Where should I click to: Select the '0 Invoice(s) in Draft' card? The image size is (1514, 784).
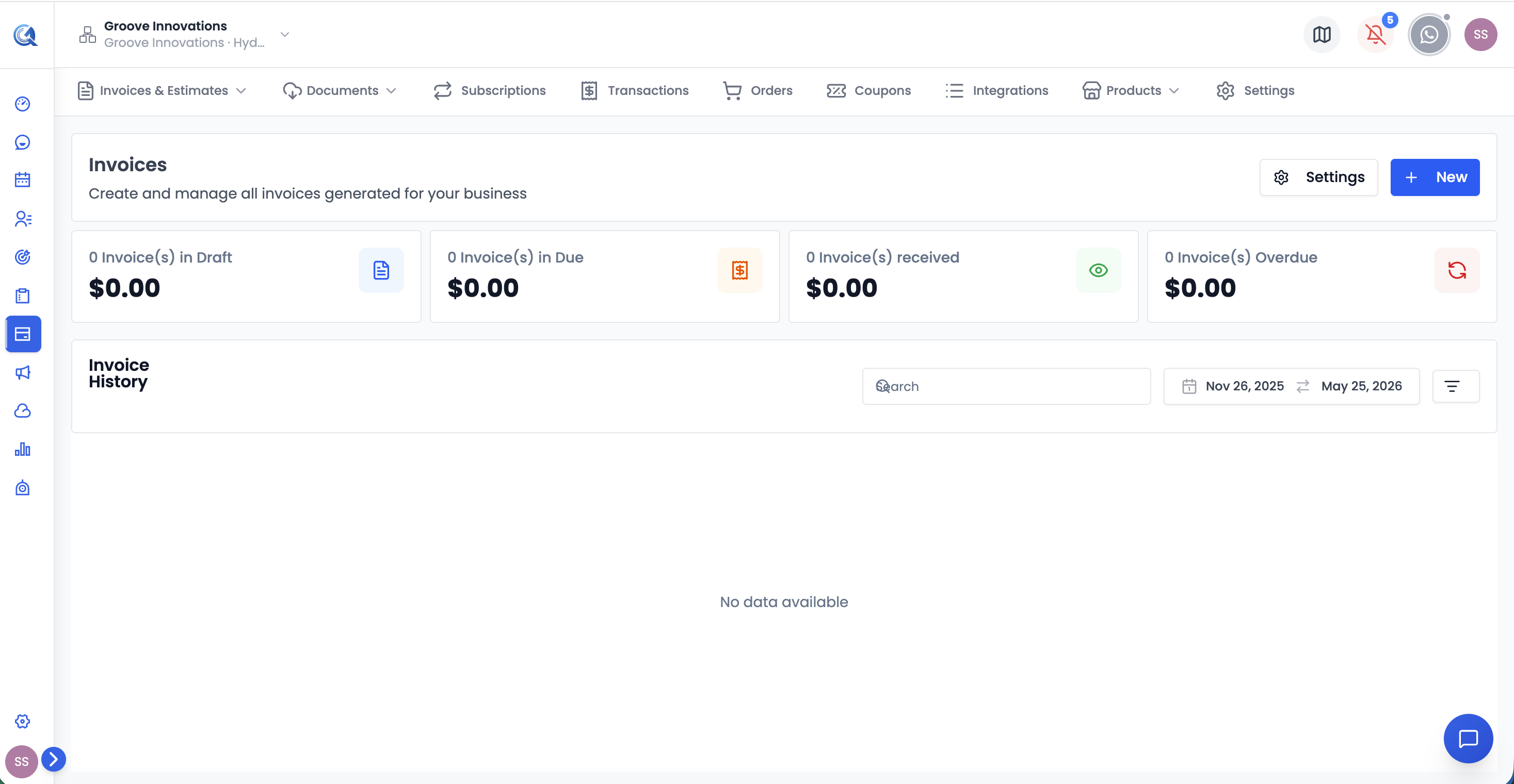(246, 276)
